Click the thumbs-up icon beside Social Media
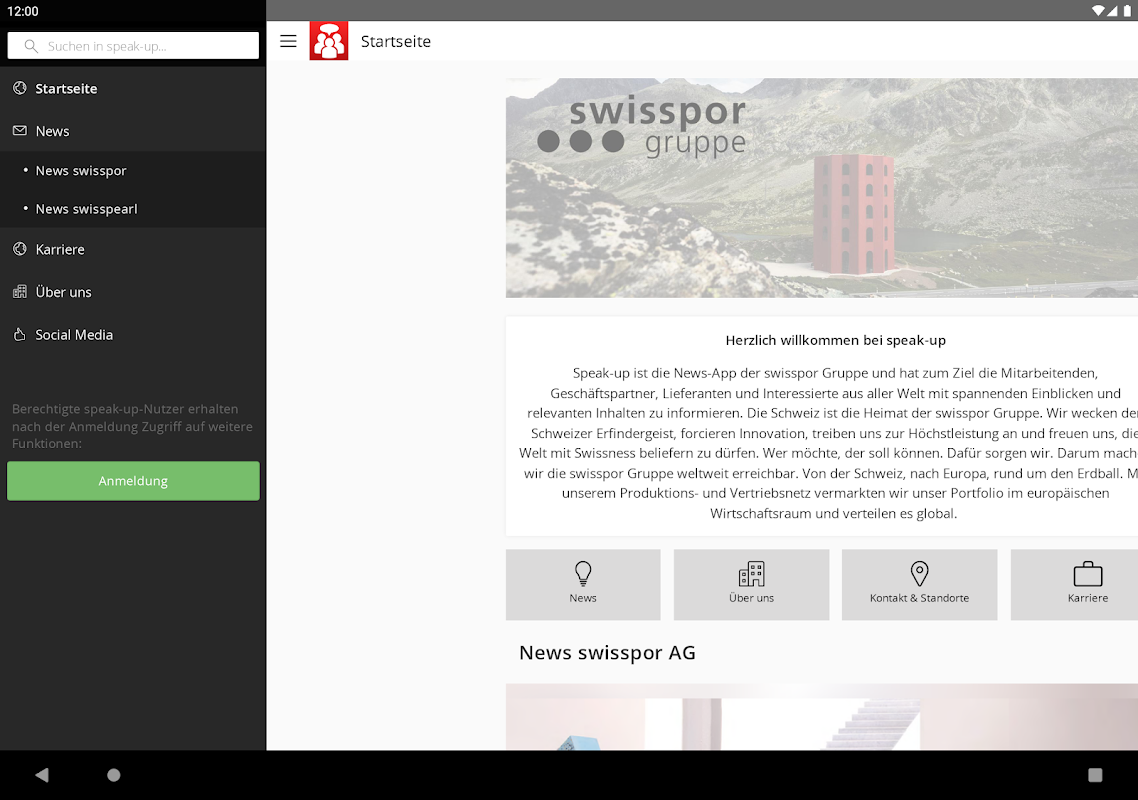 20,335
